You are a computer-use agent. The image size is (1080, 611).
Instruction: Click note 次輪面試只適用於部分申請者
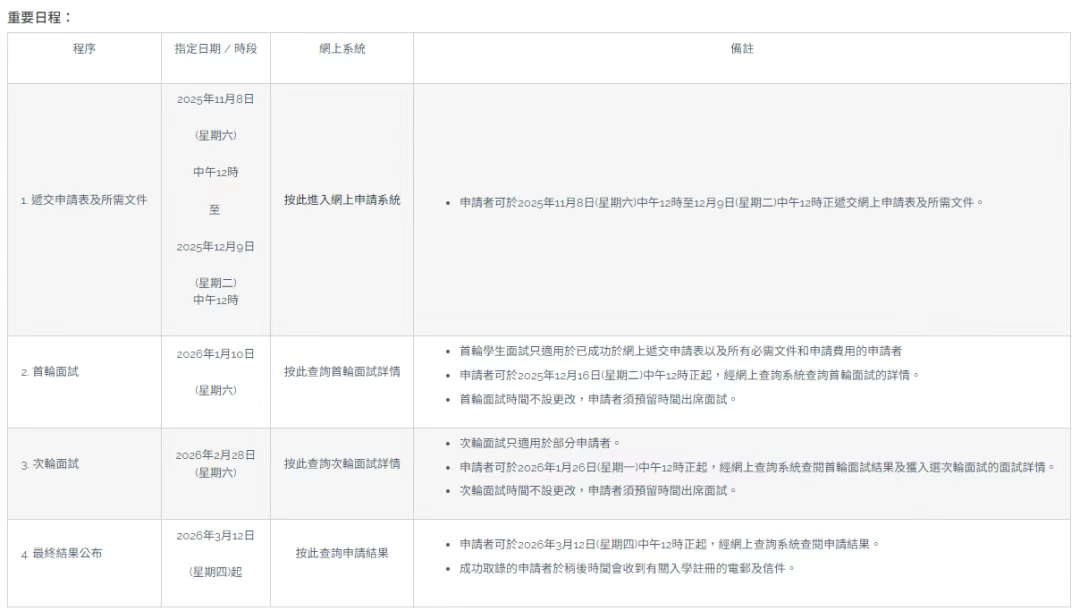coord(540,443)
